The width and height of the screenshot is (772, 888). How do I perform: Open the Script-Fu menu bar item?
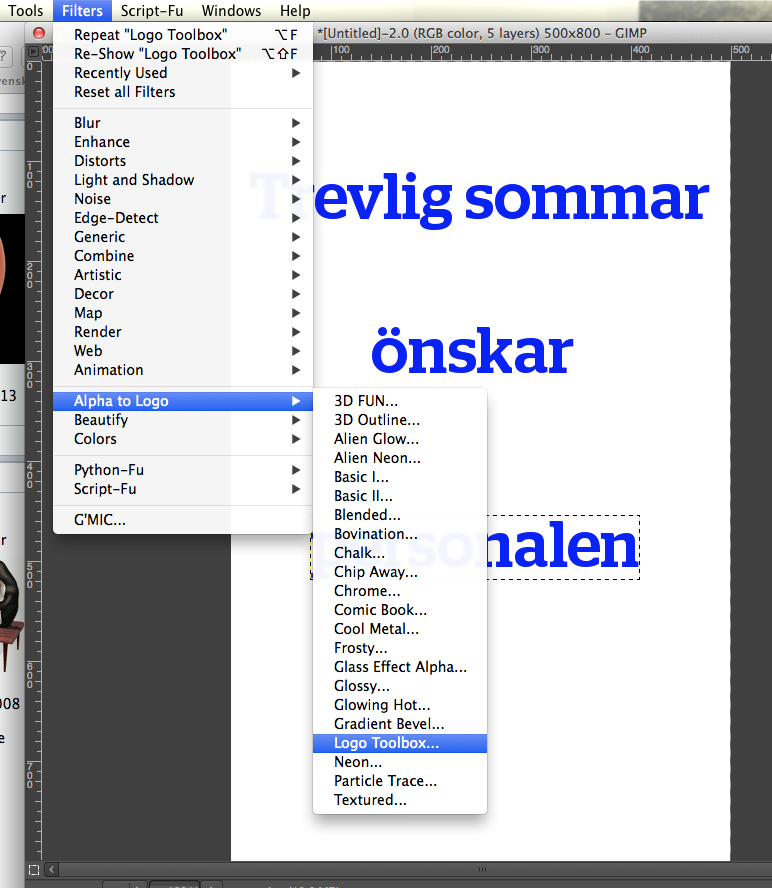(x=152, y=11)
